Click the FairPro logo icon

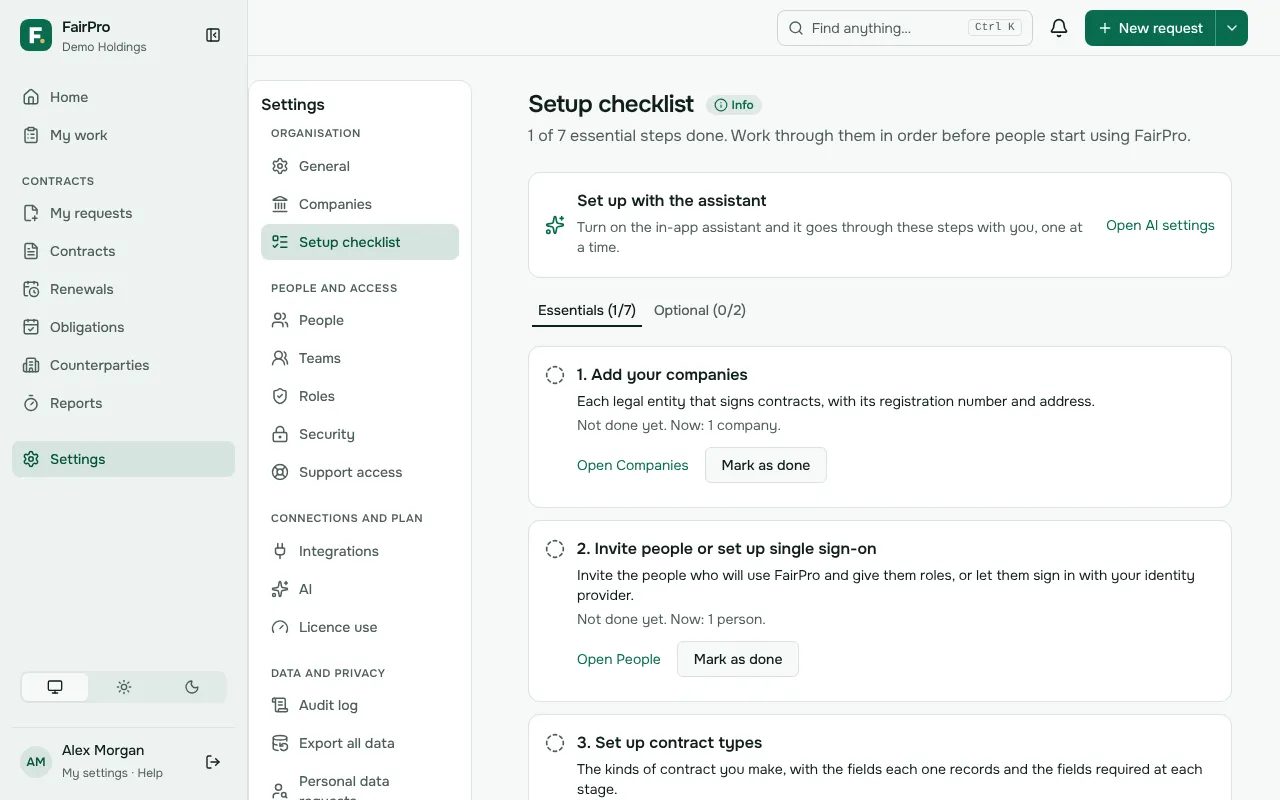tap(36, 35)
